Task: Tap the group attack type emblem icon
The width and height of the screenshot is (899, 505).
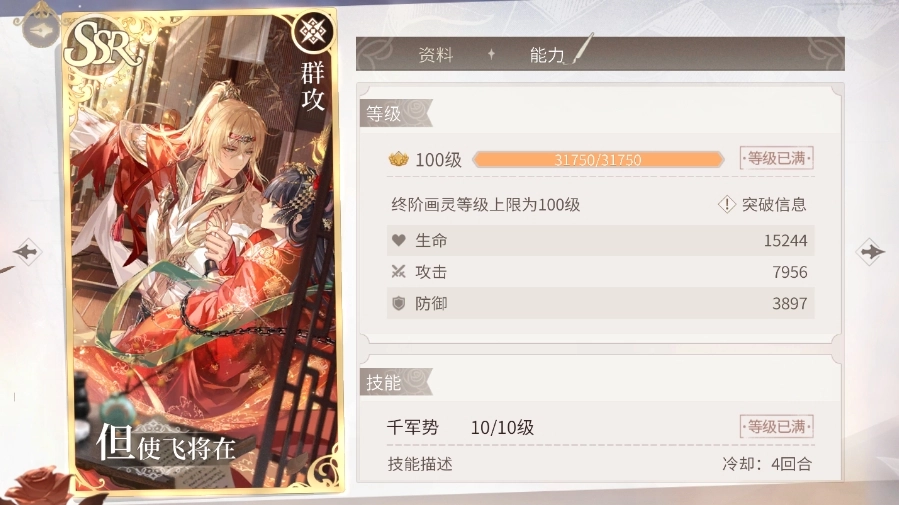Action: pos(313,31)
